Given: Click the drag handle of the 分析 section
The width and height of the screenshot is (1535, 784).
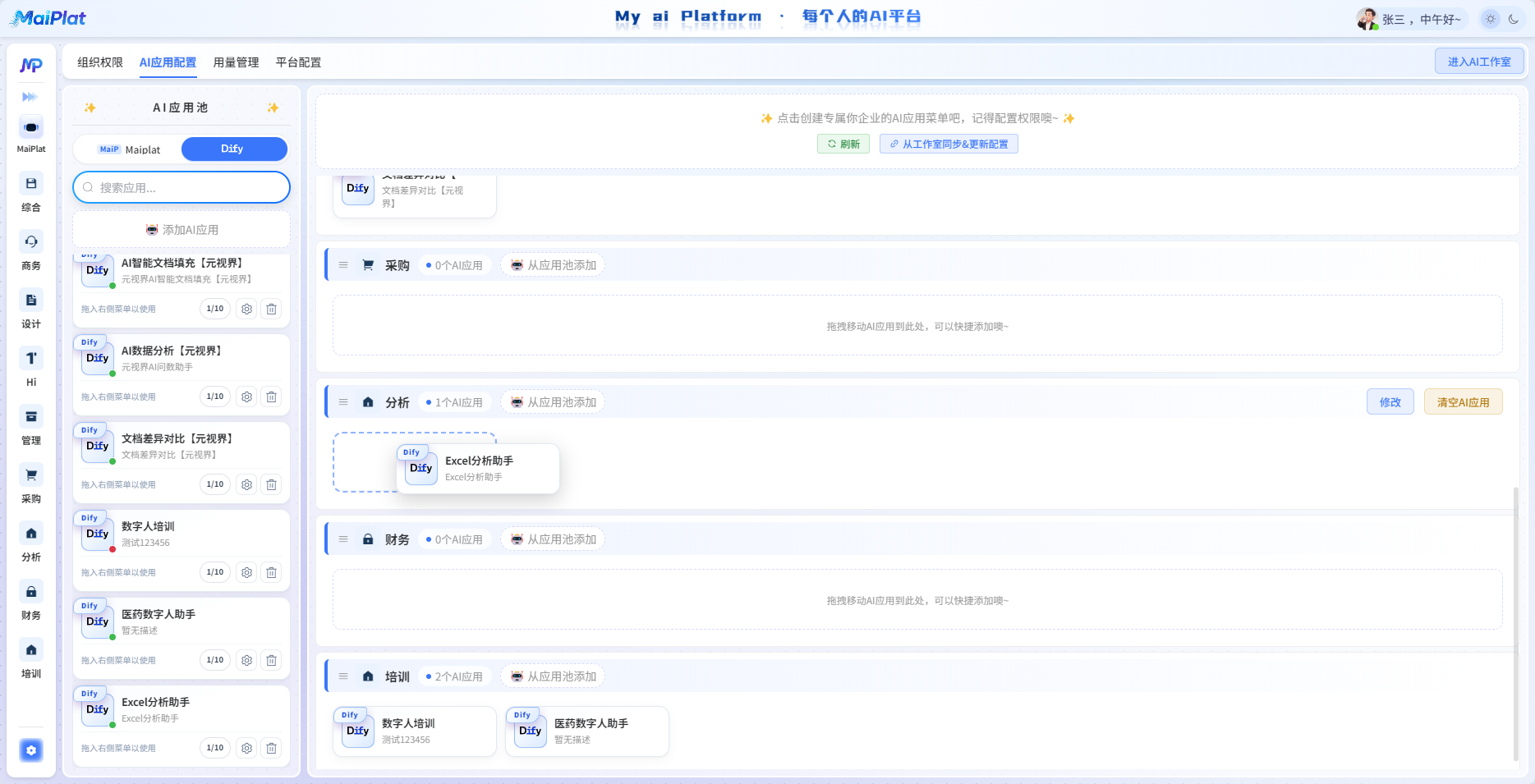Looking at the screenshot, I should (x=343, y=402).
